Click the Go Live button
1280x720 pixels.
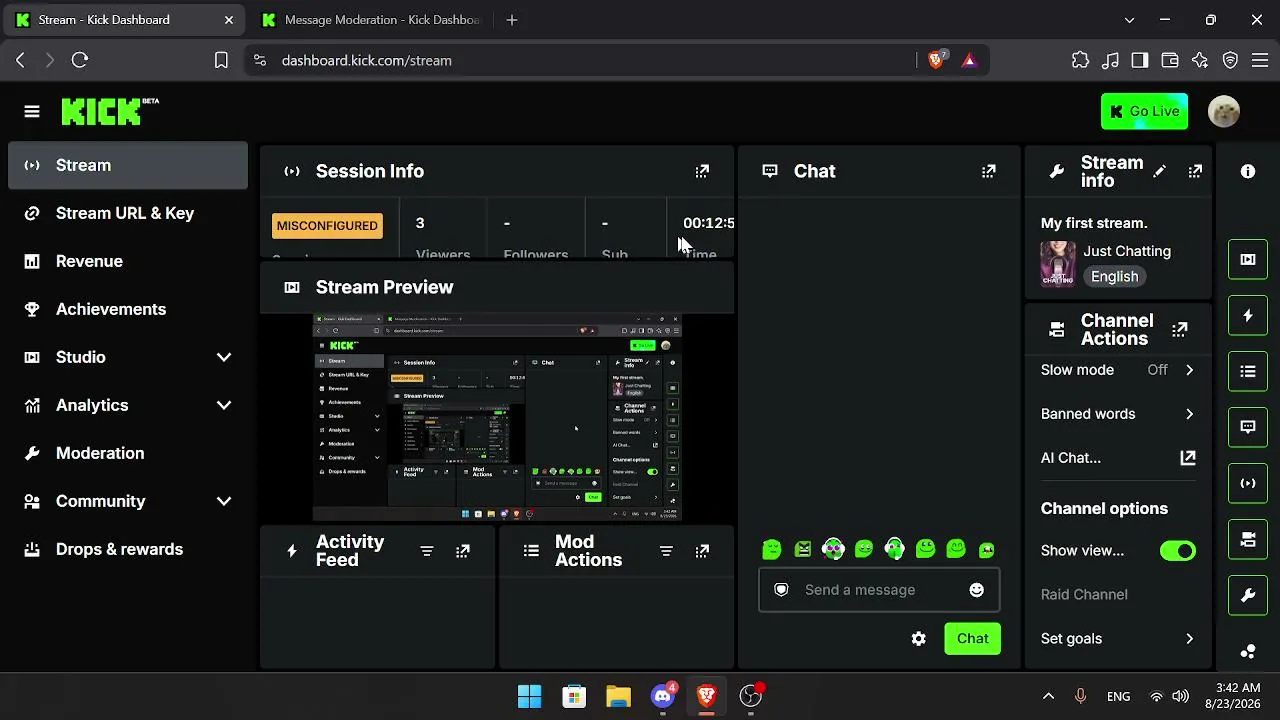tap(1144, 111)
